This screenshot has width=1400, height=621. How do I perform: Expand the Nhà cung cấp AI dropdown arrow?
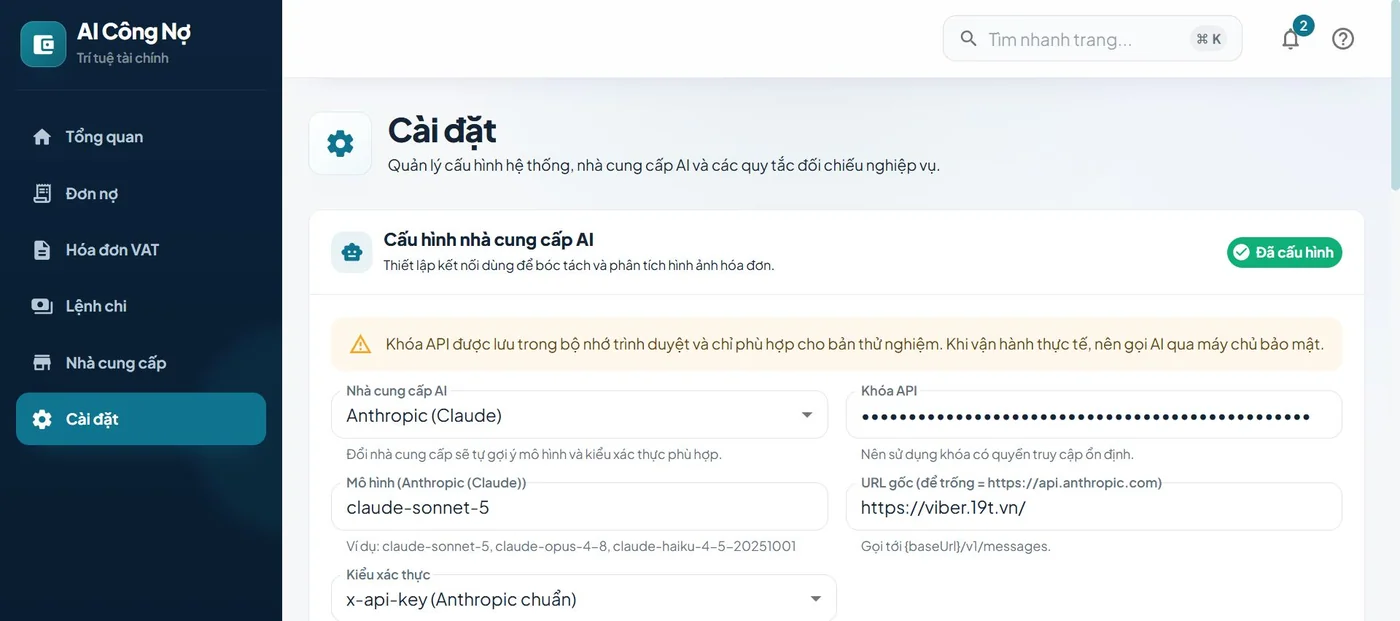(807, 415)
